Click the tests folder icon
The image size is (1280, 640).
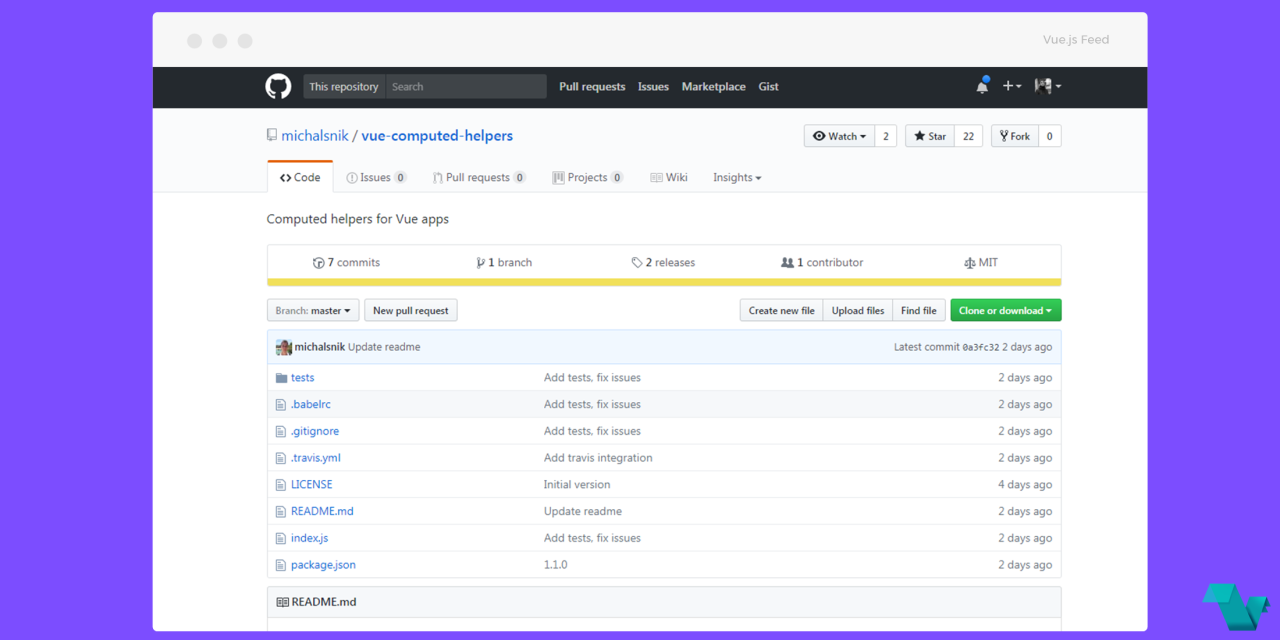281,378
